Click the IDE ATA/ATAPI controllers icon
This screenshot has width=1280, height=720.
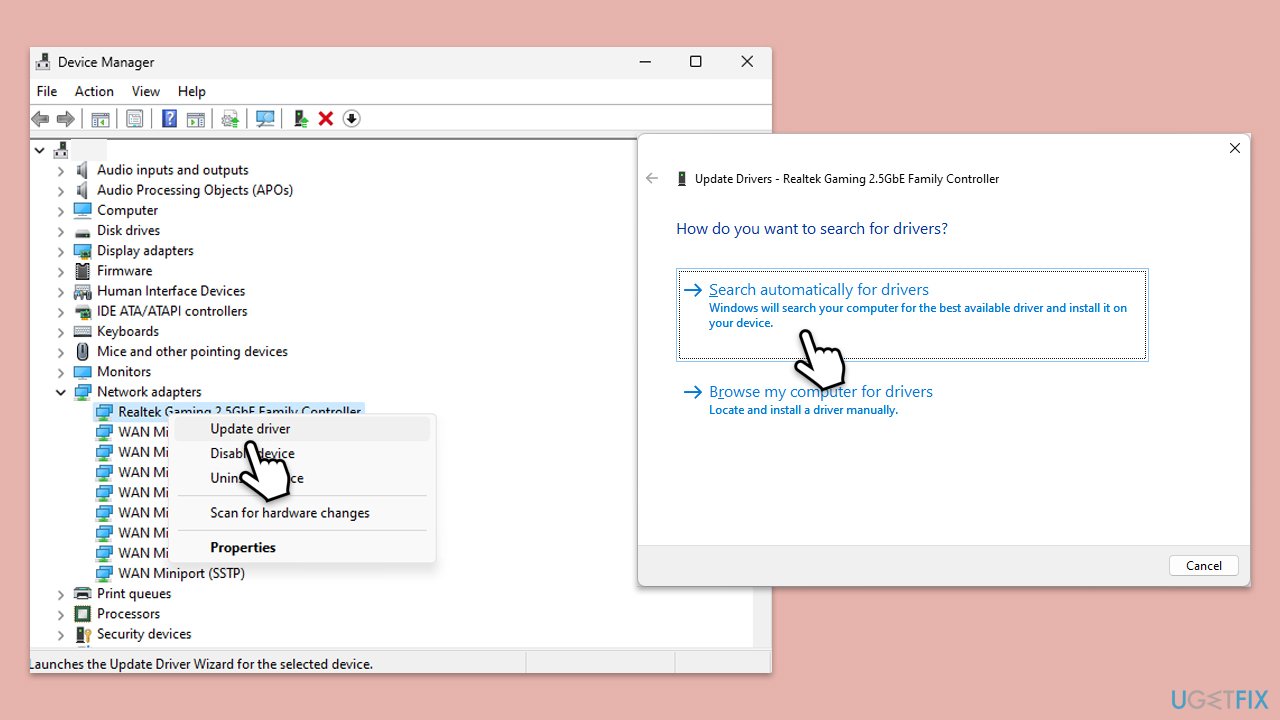click(x=83, y=311)
